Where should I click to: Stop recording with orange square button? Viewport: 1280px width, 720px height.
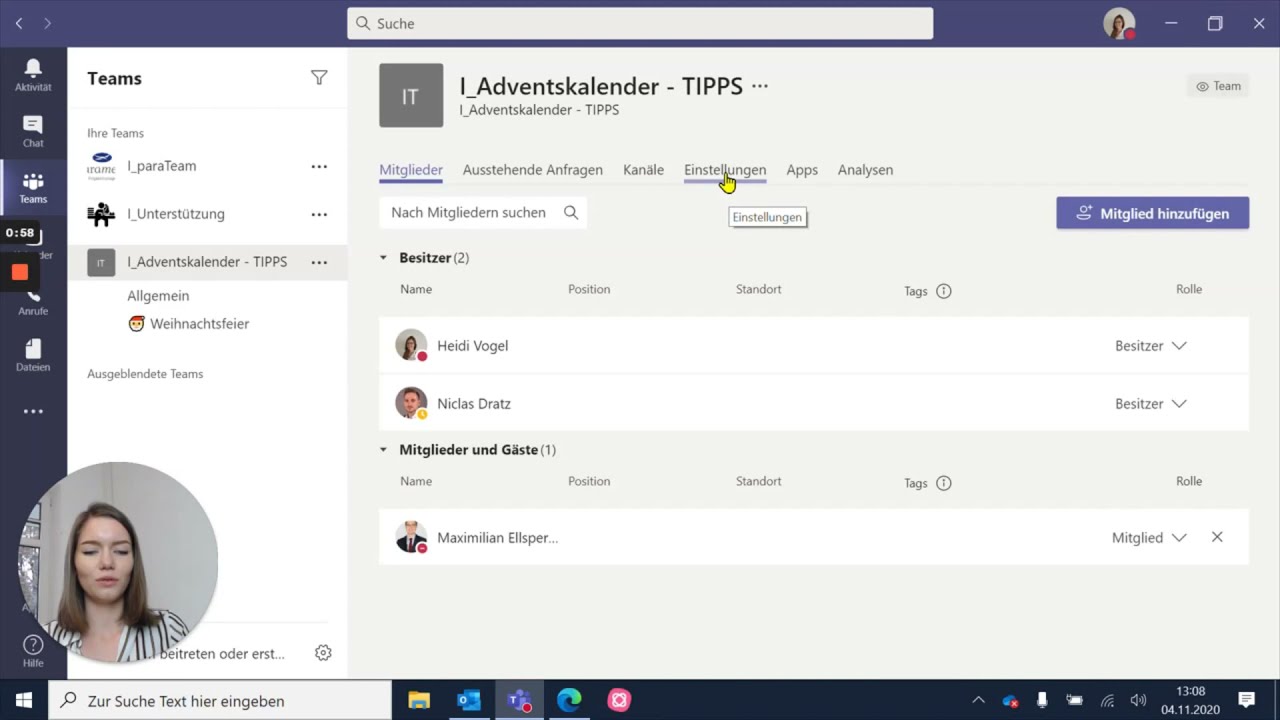tap(20, 271)
